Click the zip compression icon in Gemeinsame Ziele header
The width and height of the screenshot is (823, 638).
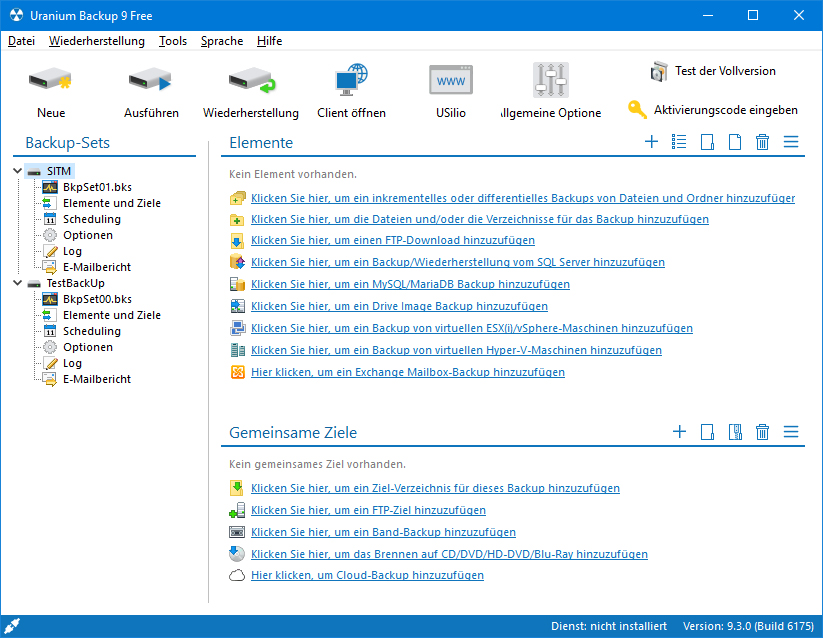coord(735,432)
